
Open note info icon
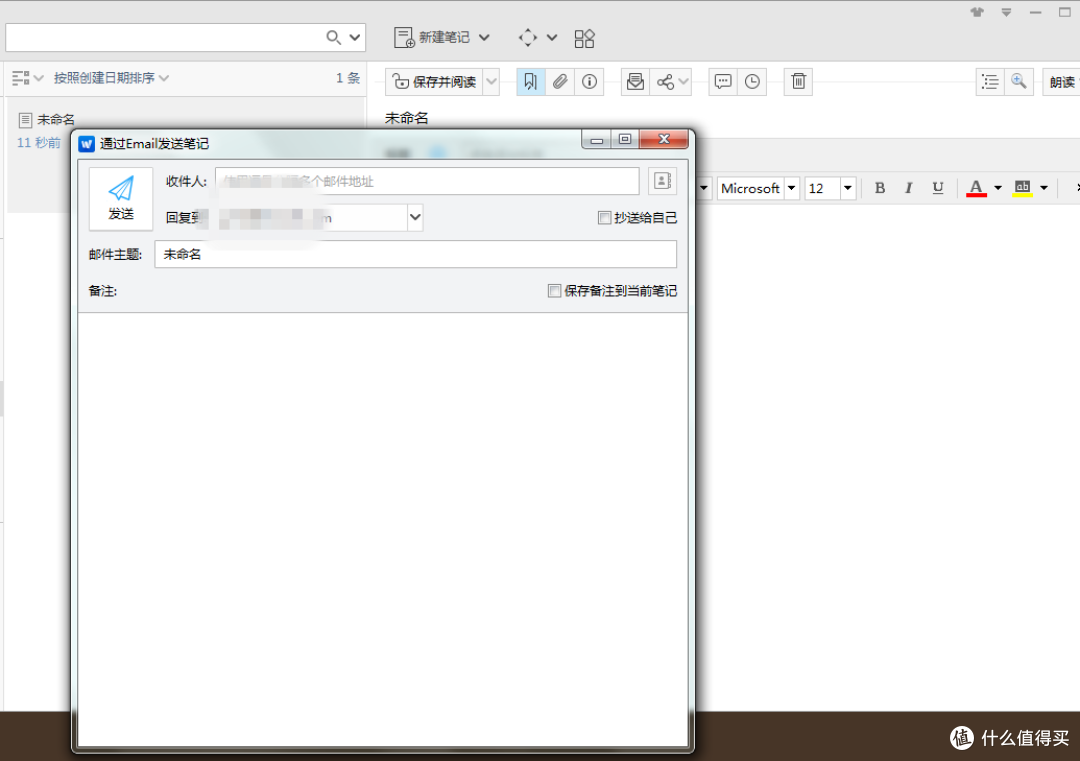590,82
